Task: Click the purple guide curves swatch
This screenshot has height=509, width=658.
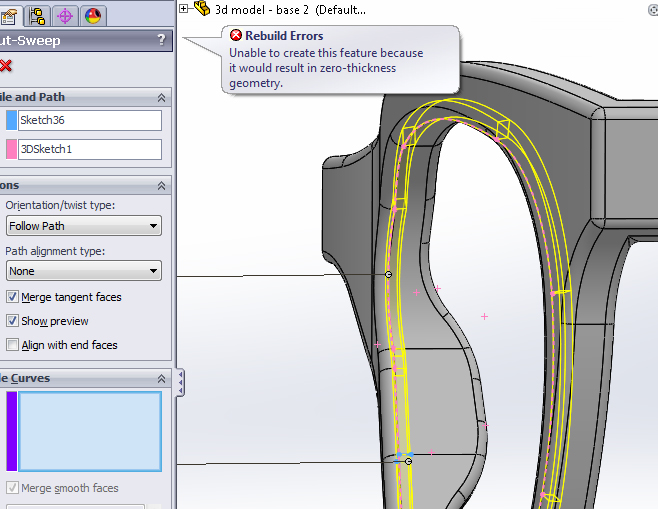Action: click(x=11, y=431)
